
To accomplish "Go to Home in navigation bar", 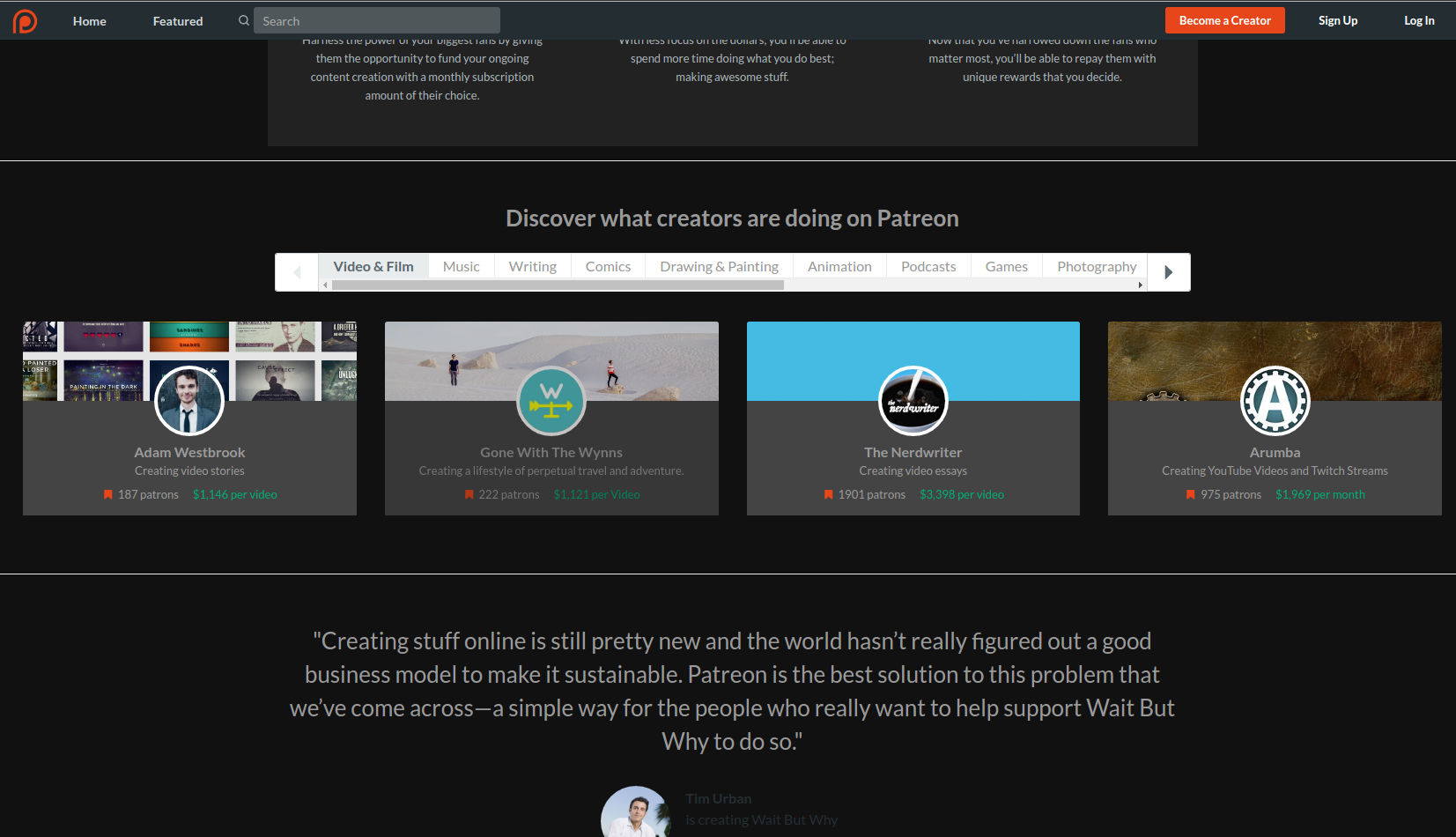I will tap(90, 21).
